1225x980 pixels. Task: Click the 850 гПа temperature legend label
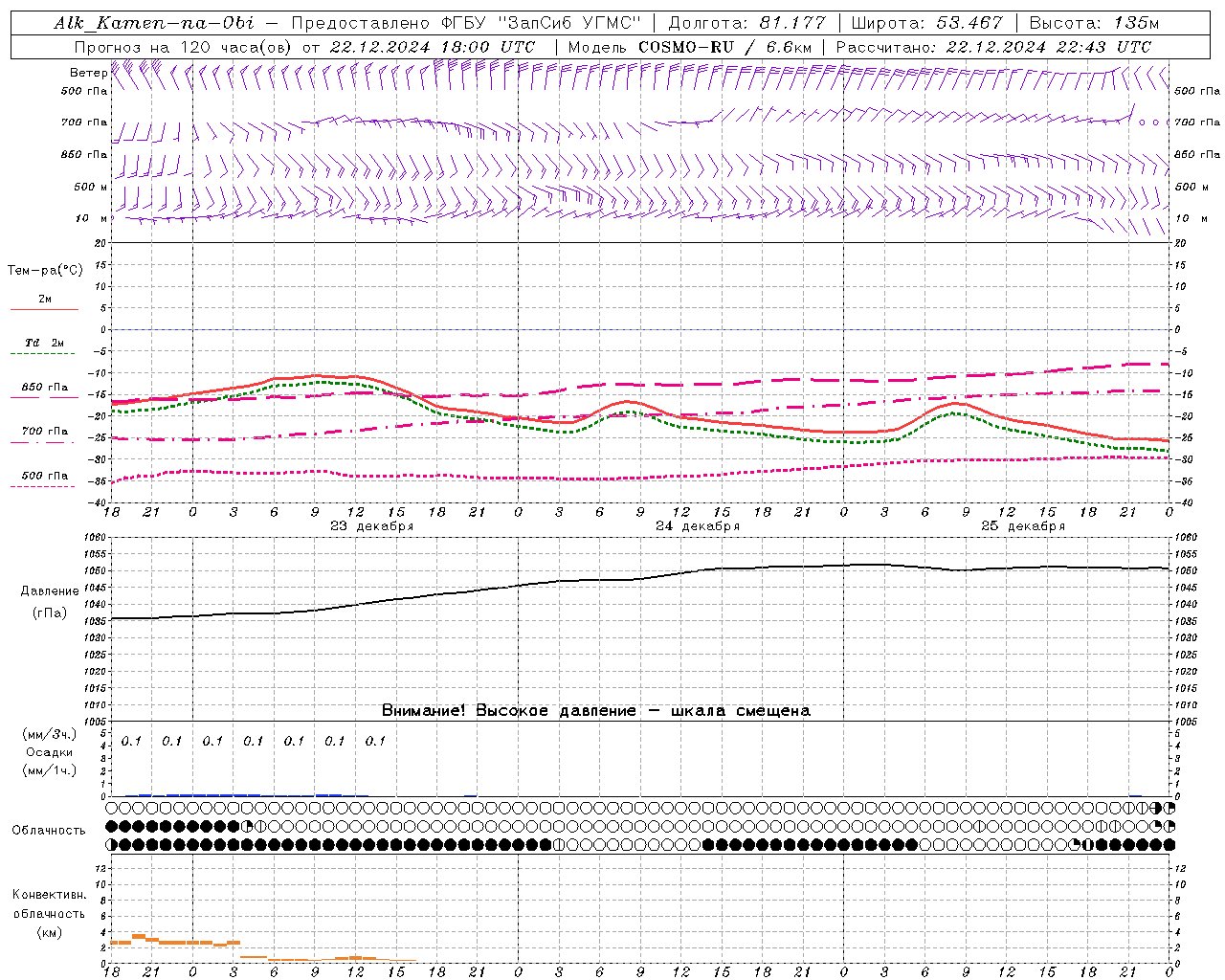click(44, 388)
